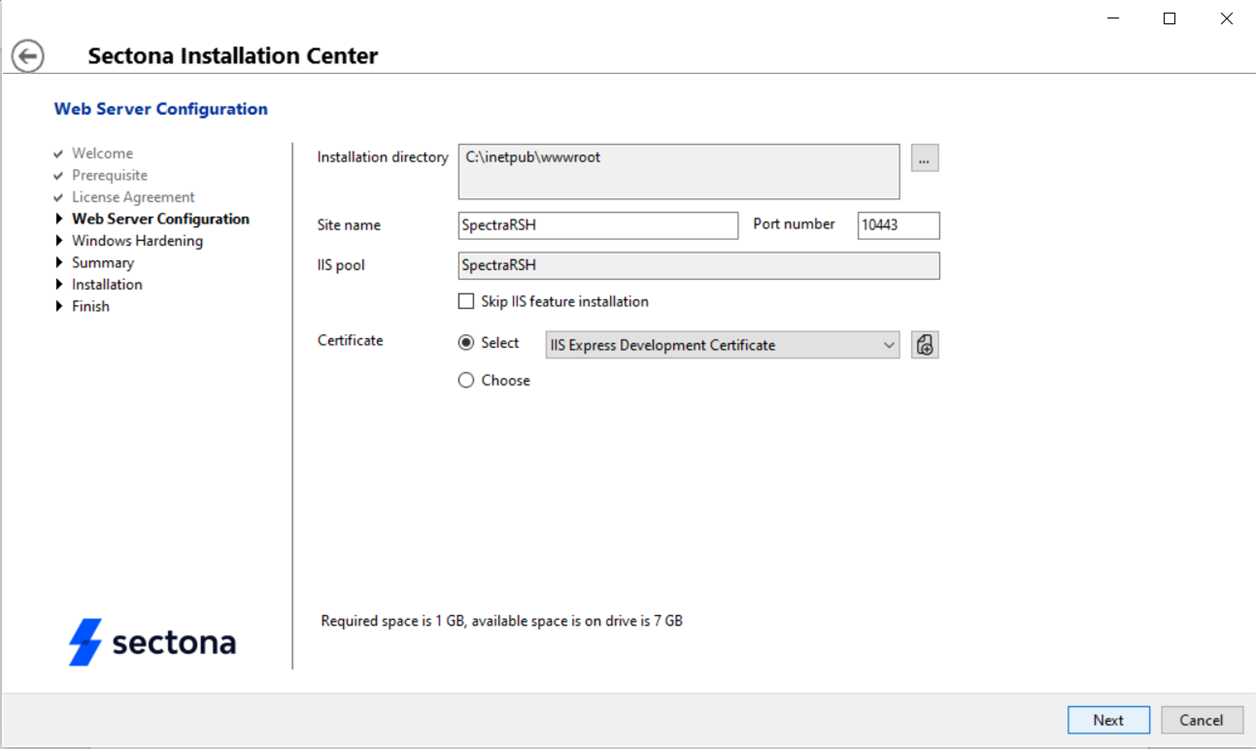
Task: Click the back arrow icon
Action: (28, 56)
